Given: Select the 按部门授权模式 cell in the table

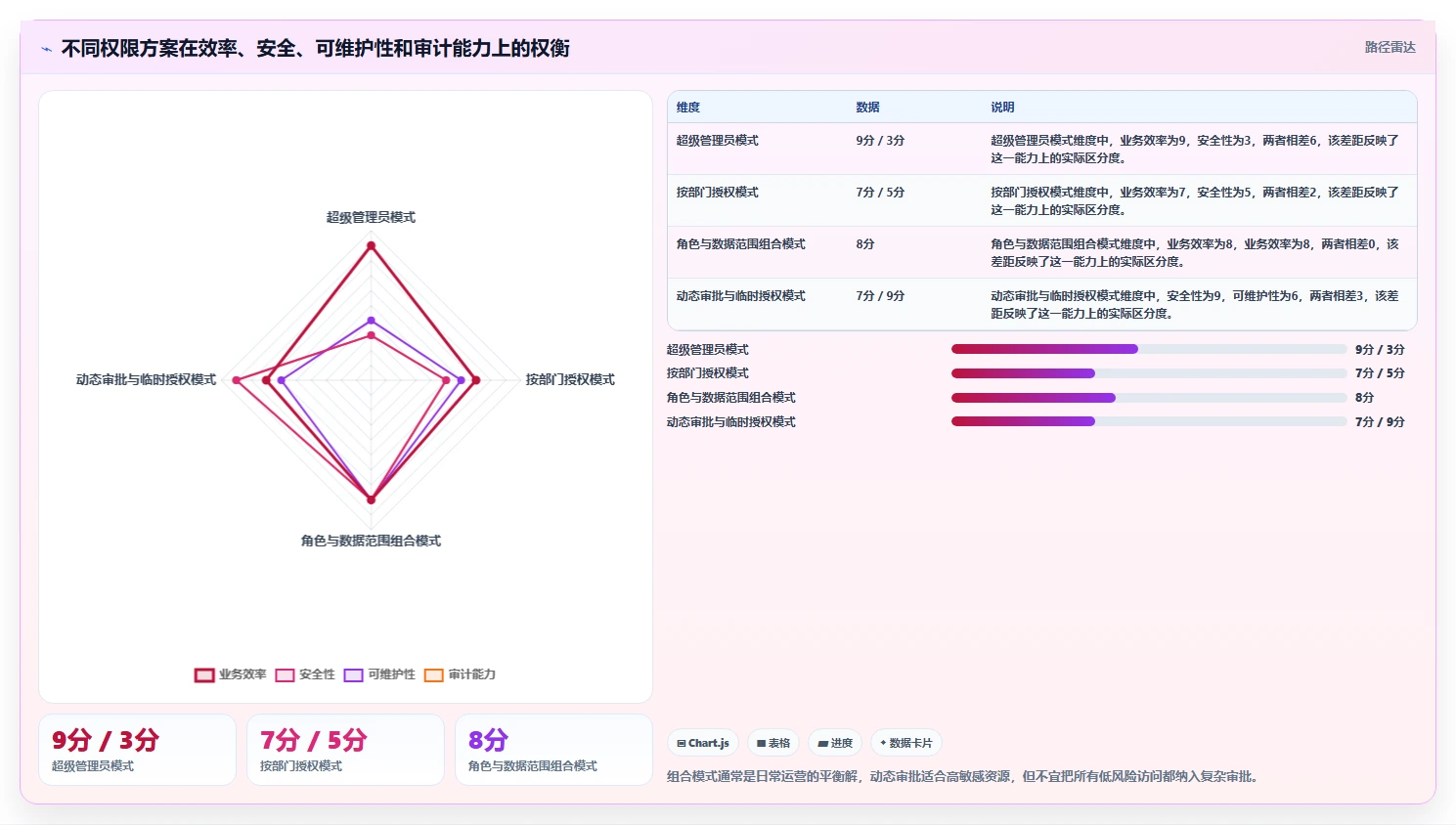Looking at the screenshot, I should pyautogui.click(x=718, y=193).
